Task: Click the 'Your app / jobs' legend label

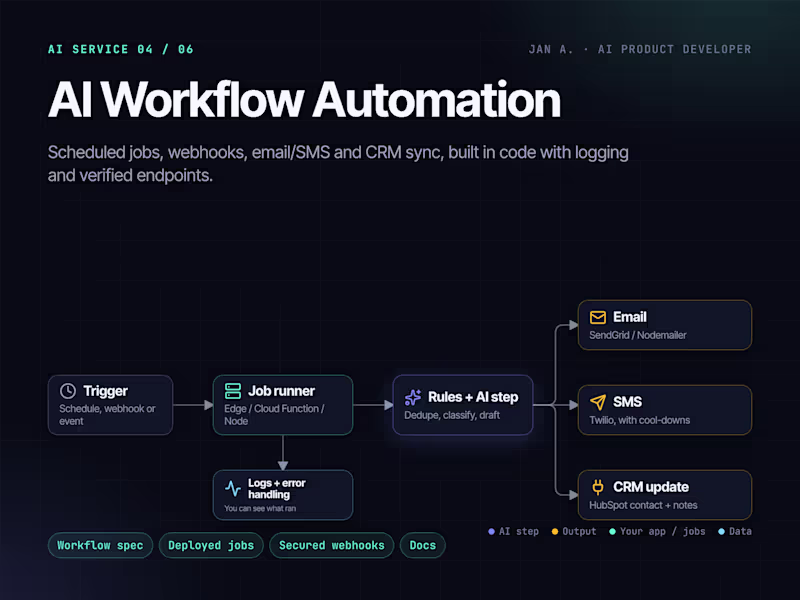Action: click(x=662, y=532)
